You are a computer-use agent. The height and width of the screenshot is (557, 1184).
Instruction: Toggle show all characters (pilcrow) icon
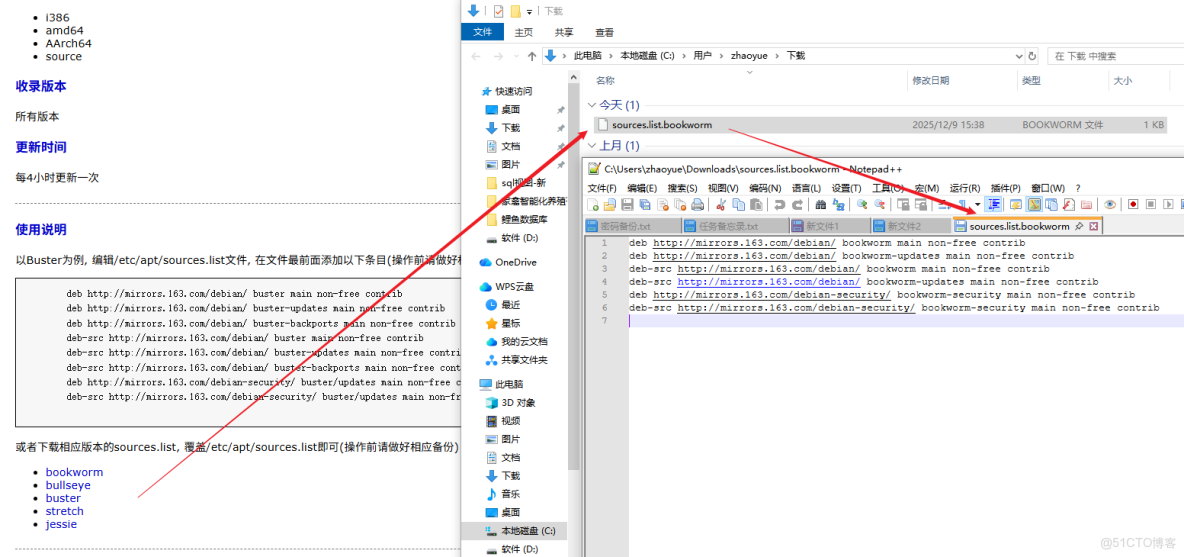(961, 205)
